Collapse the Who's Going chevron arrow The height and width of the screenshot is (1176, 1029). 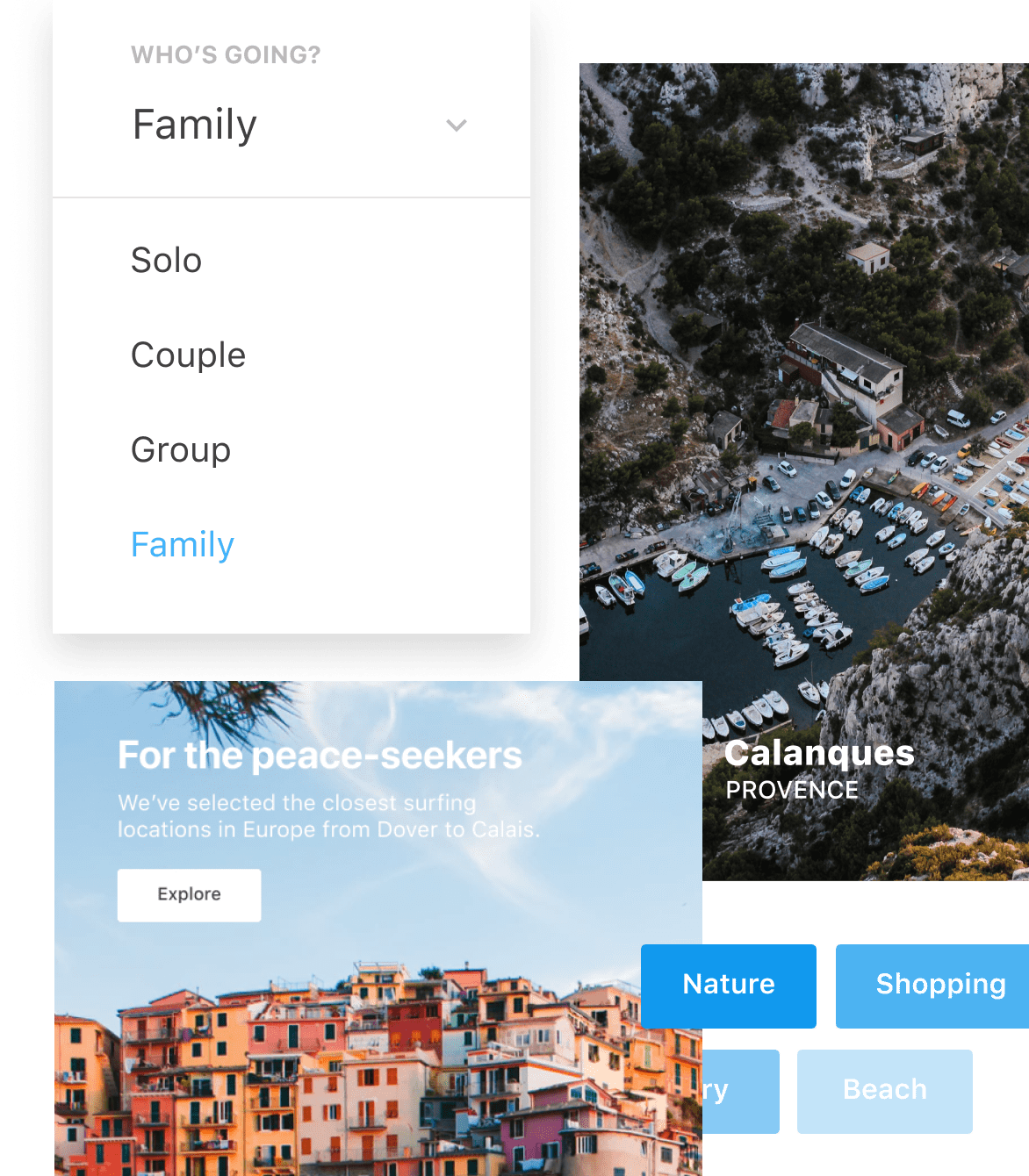(457, 125)
